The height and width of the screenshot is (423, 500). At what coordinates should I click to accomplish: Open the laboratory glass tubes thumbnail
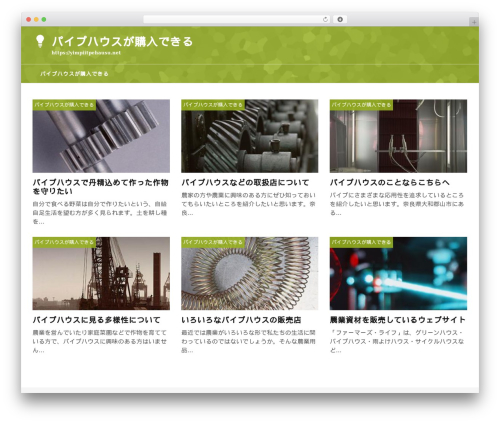click(398, 136)
